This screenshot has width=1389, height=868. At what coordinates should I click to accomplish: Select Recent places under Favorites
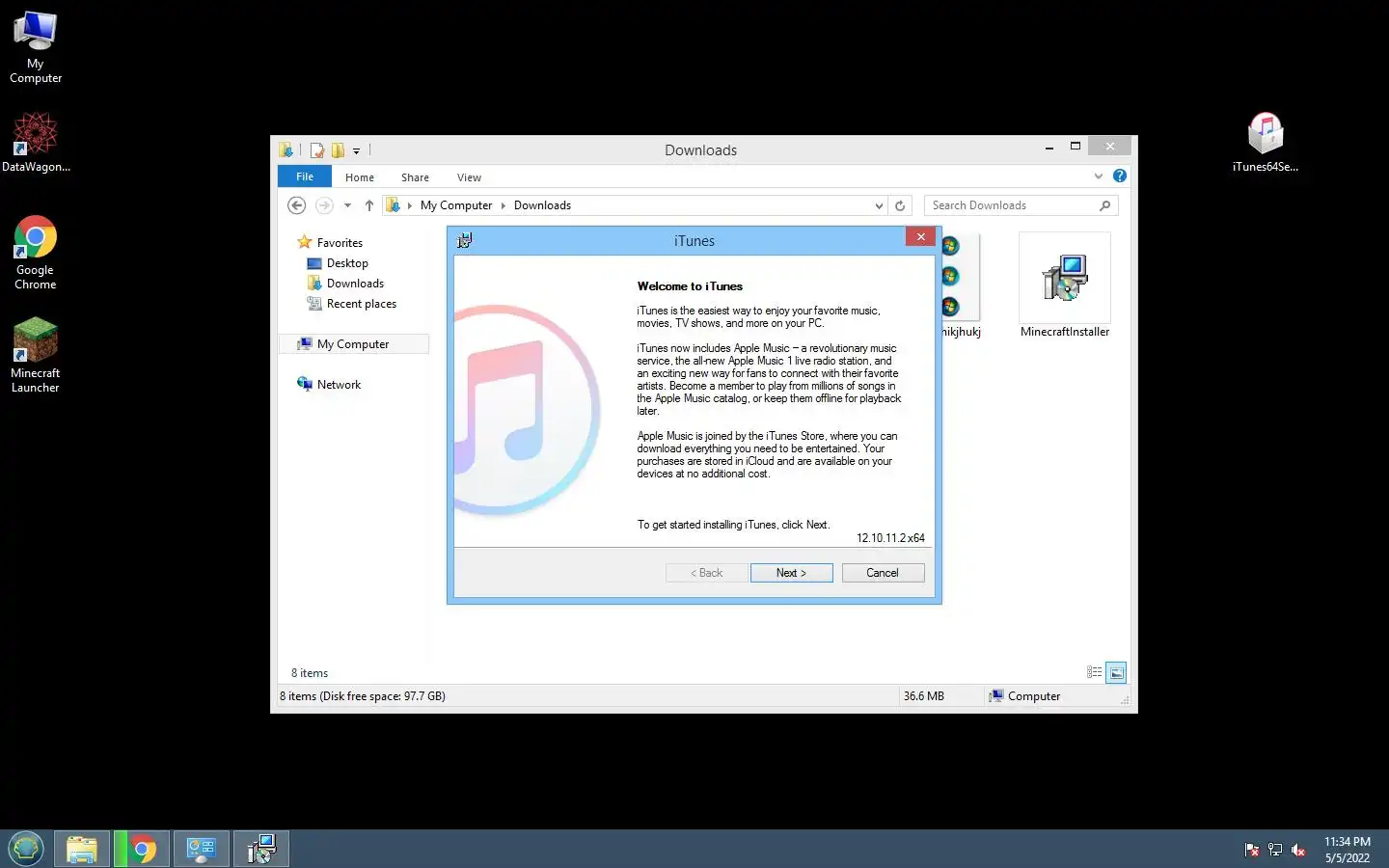(351, 304)
